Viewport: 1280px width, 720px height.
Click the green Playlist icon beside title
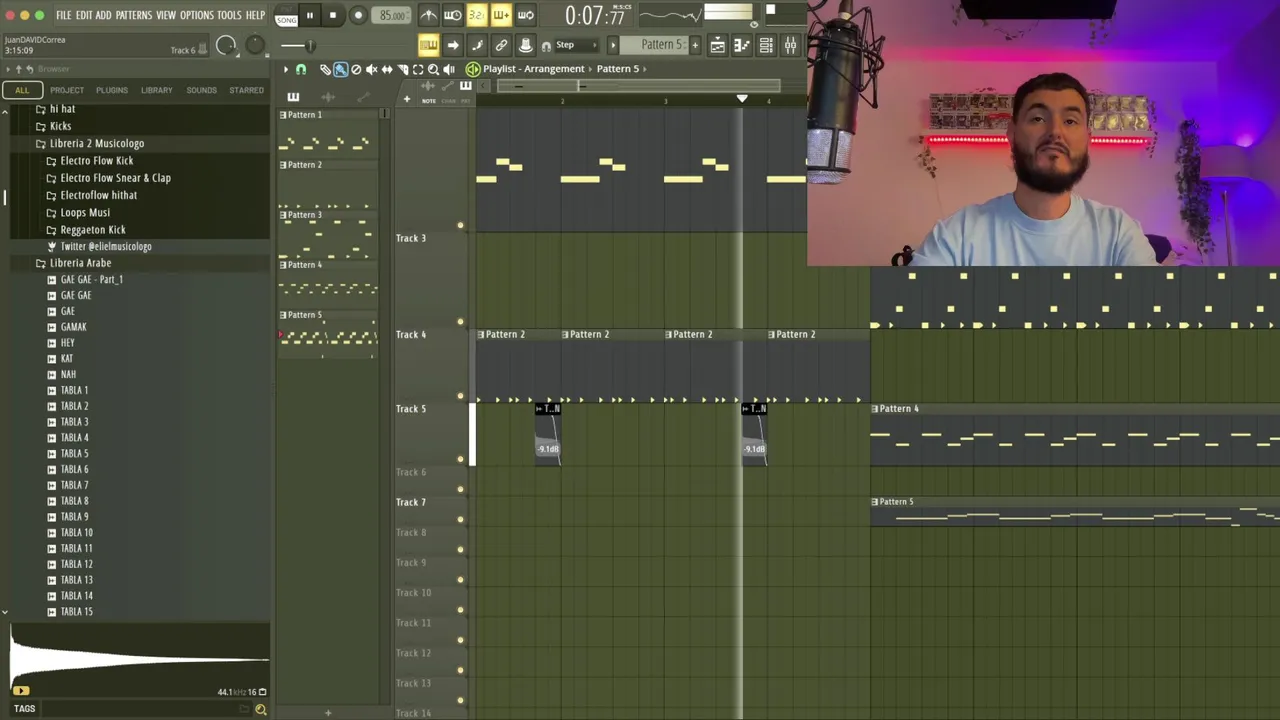[x=472, y=69]
